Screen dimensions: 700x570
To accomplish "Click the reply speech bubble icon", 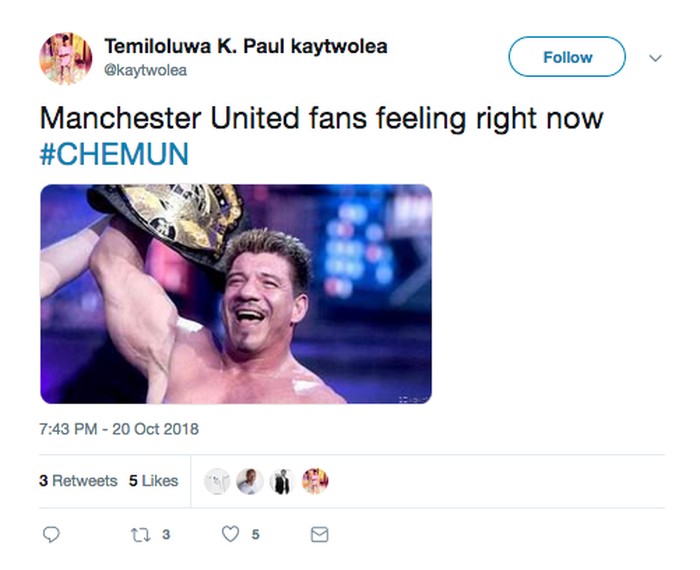I will click(53, 535).
